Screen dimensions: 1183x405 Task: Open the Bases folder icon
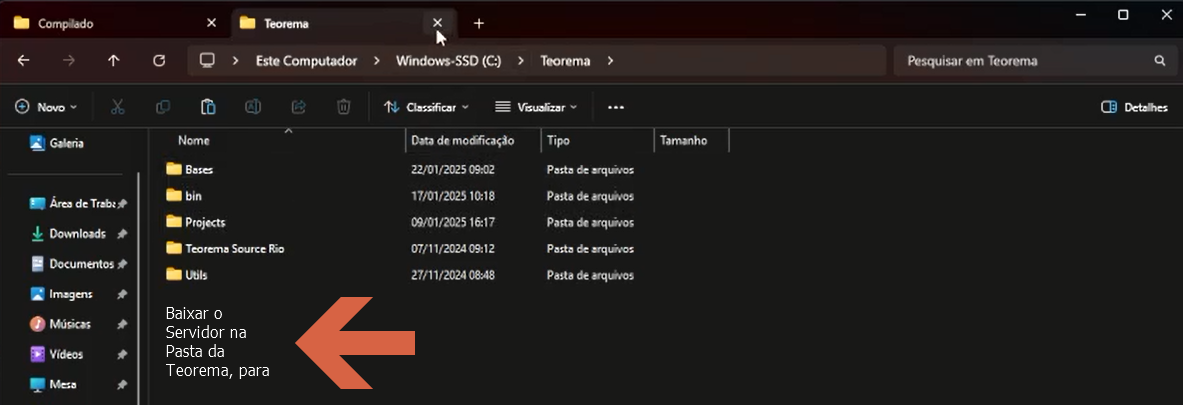click(x=174, y=169)
